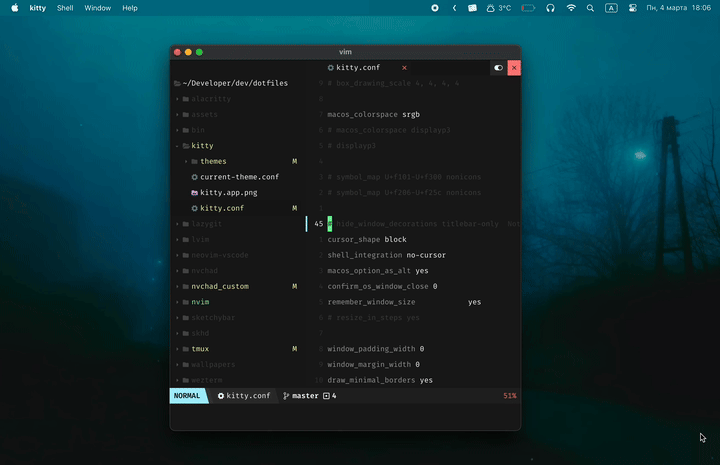Click the open kitty folder icon
Image resolution: width=720 pixels, height=465 pixels.
click(186, 146)
